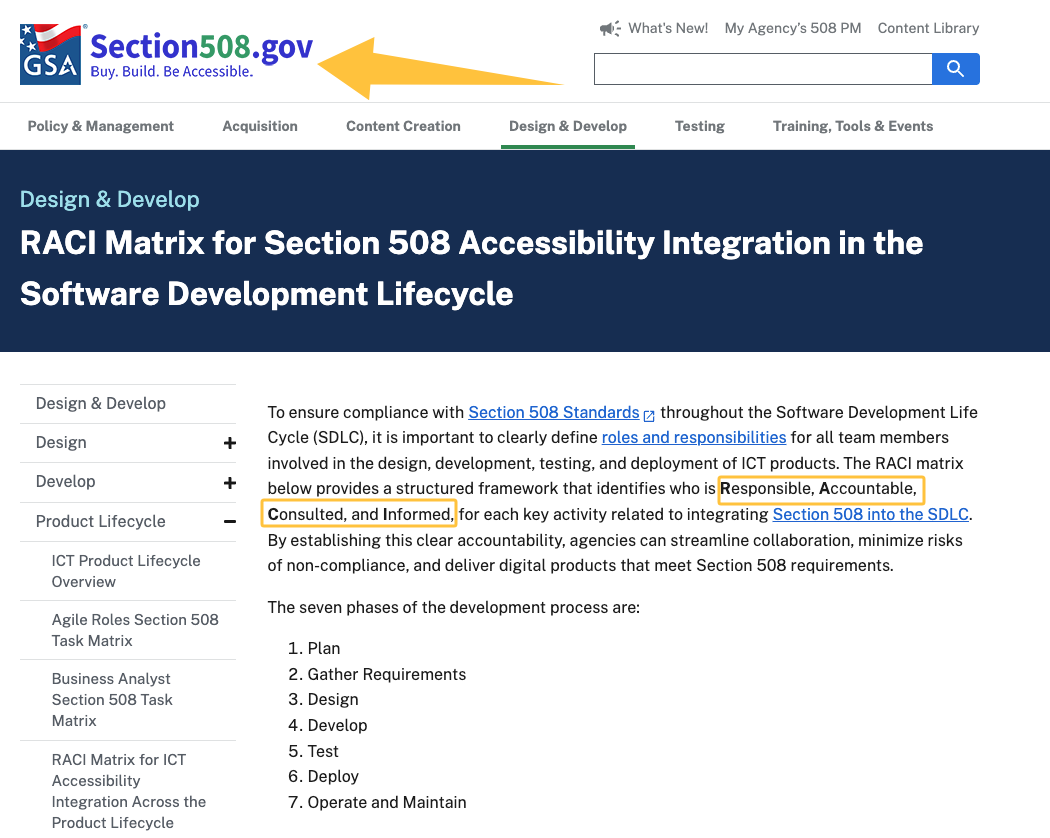1050x838 pixels.
Task: Open What's New! link
Action: pos(668,28)
